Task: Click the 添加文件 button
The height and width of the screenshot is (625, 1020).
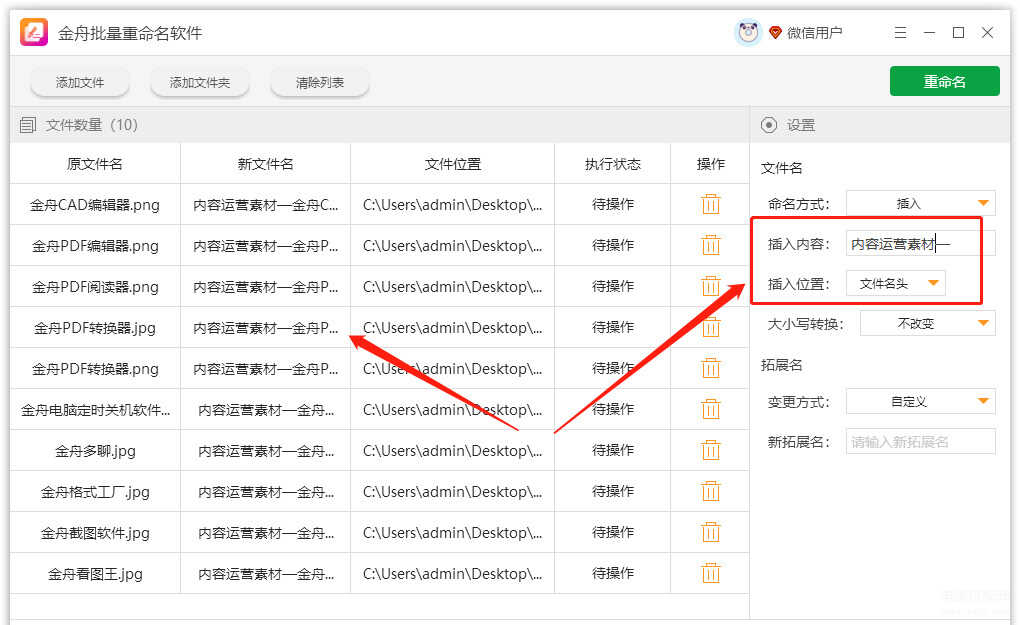Action: pos(80,83)
